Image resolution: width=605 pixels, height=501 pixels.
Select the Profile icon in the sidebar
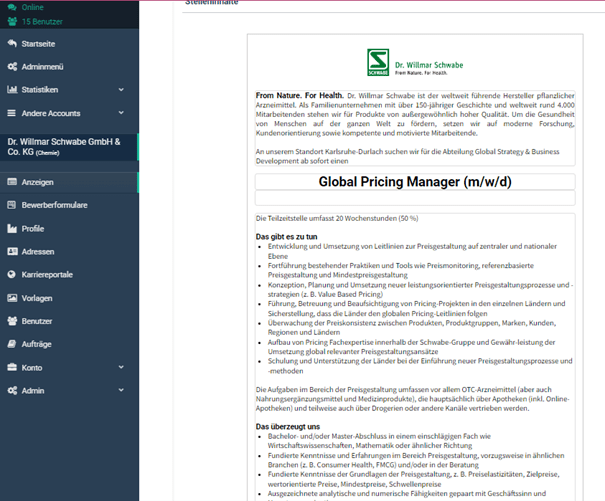(12, 229)
